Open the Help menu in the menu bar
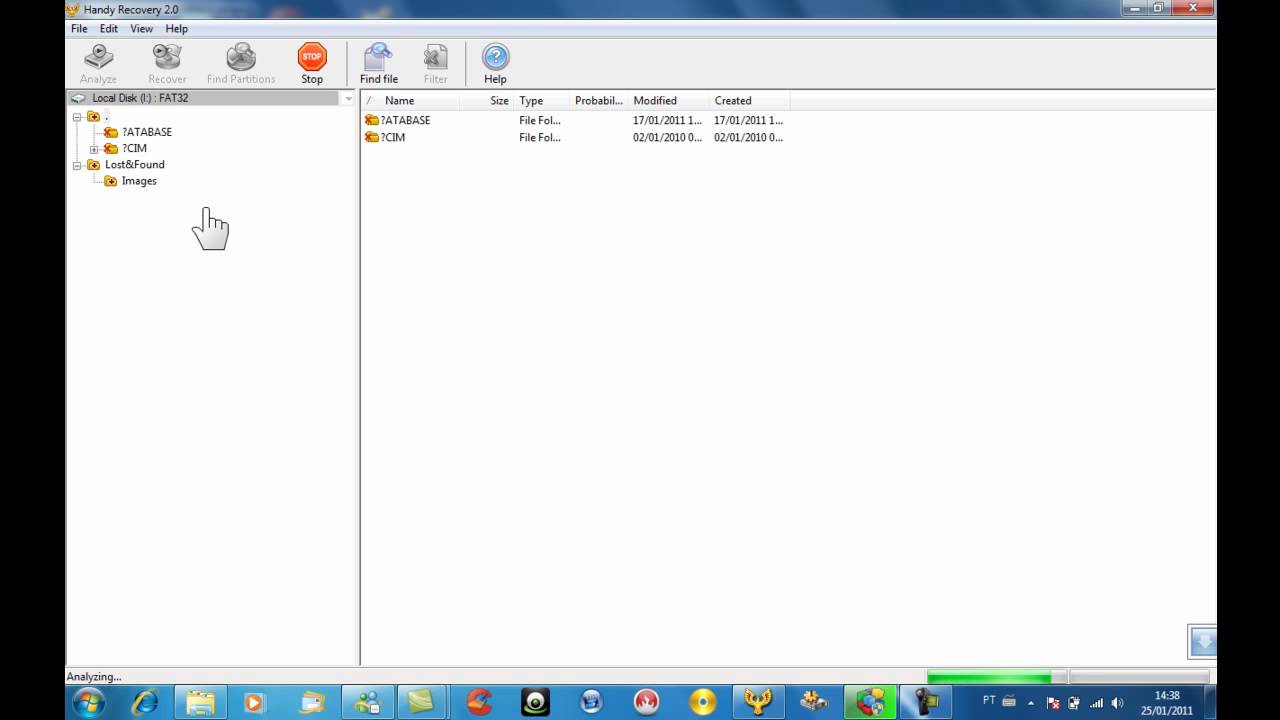 [x=177, y=29]
